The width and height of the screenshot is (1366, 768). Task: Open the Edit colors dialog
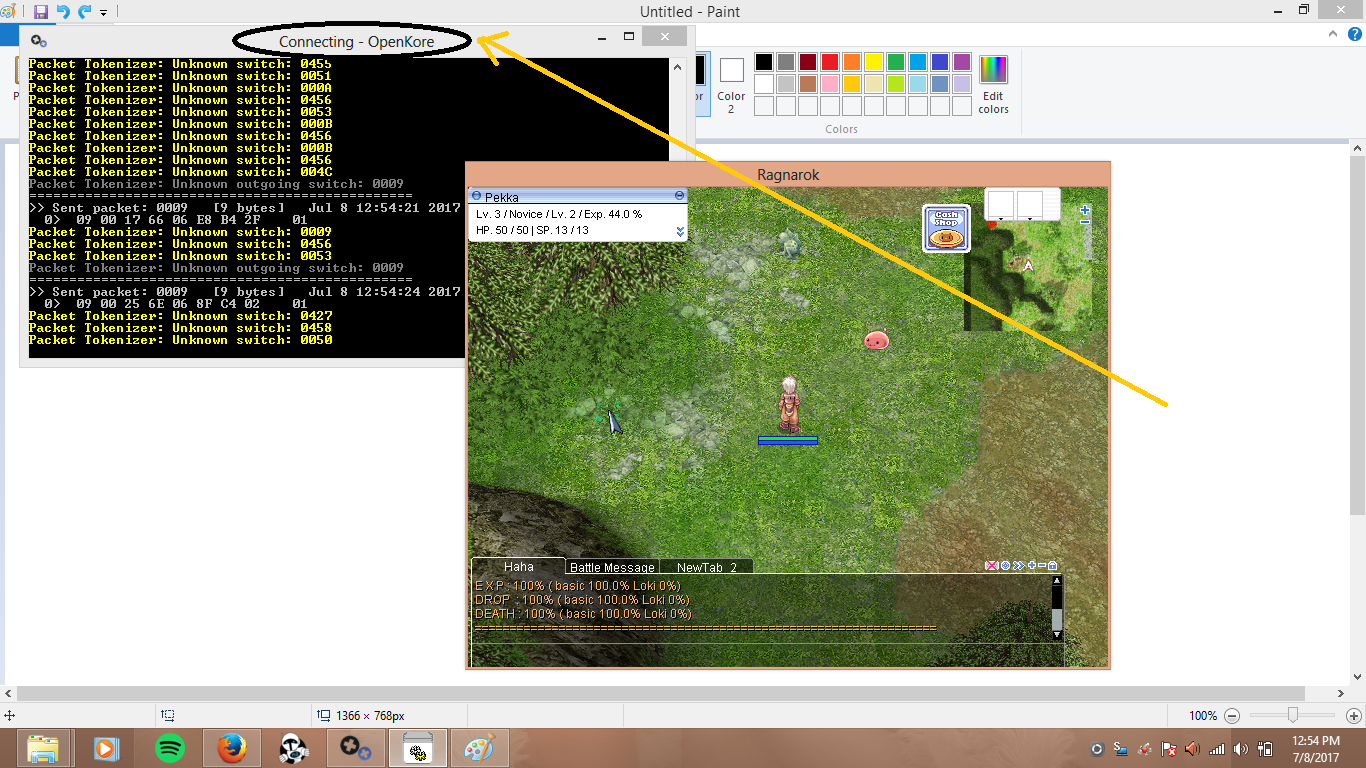point(993,84)
